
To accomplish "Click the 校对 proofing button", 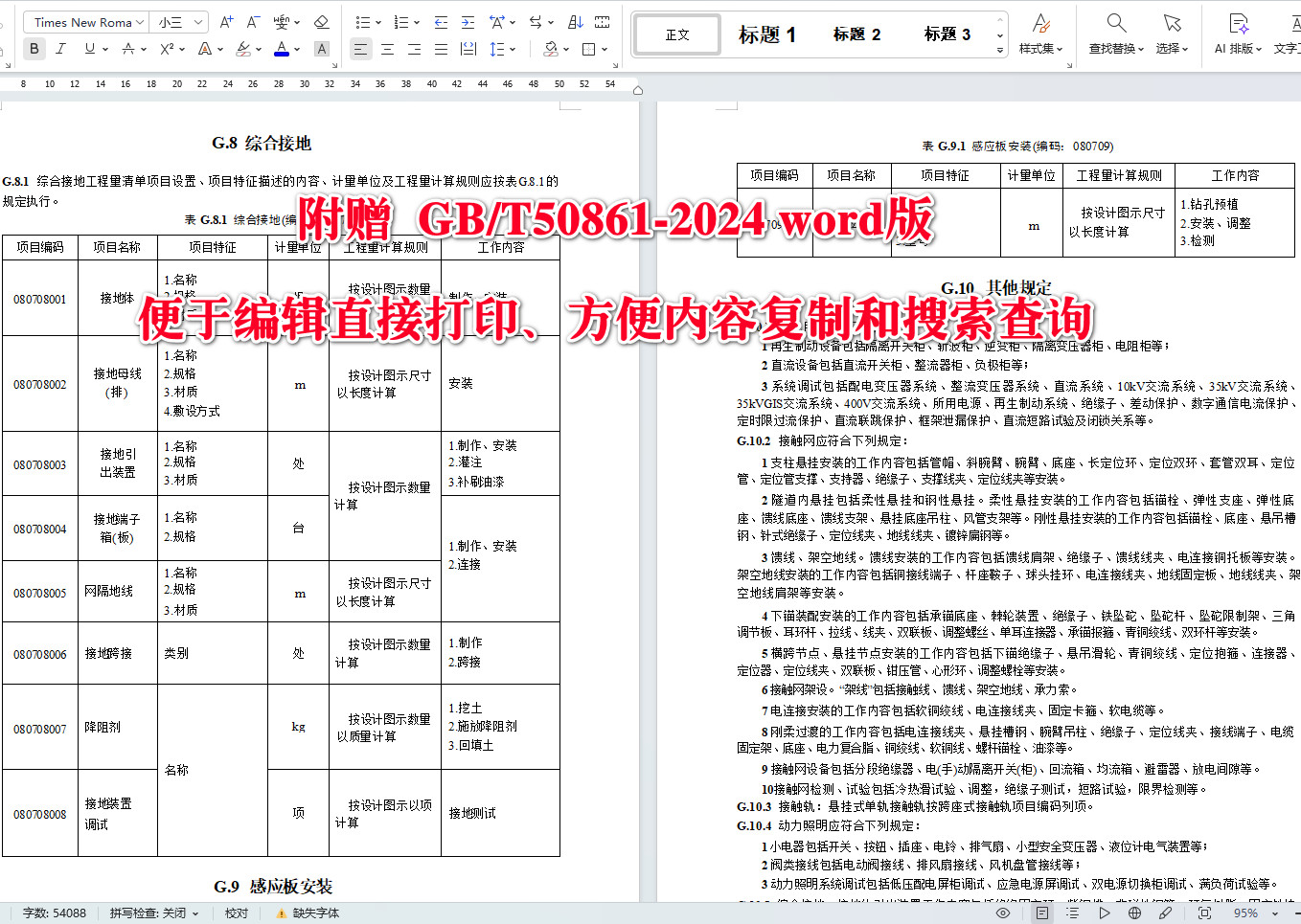I will click(235, 913).
